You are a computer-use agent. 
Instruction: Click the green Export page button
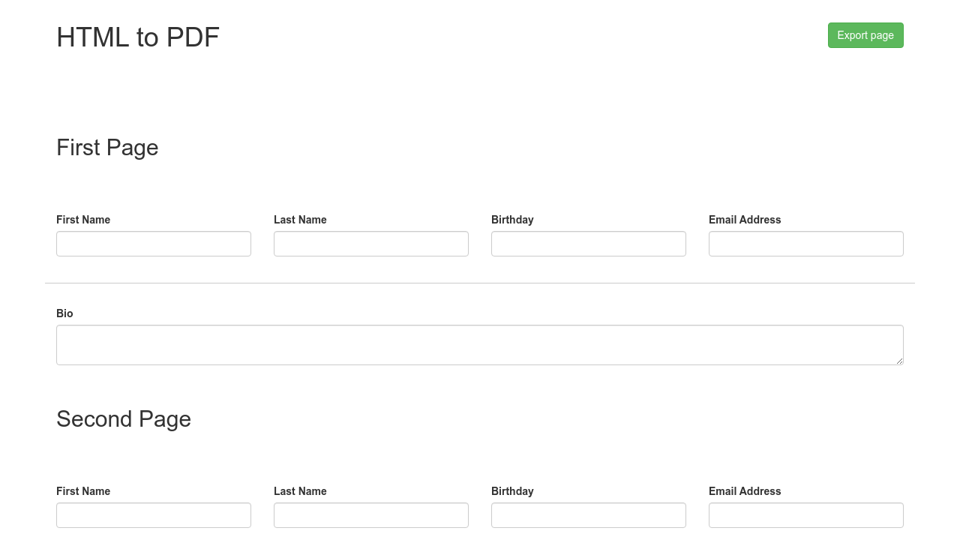coord(865,35)
